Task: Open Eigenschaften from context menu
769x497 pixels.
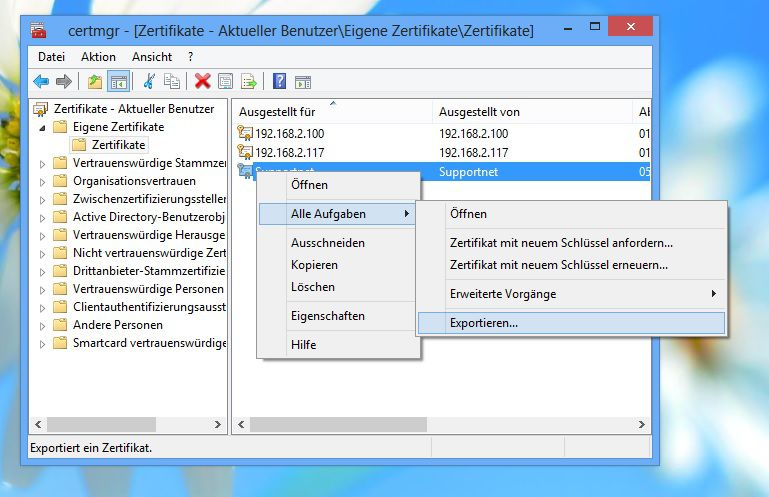Action: coord(338,316)
